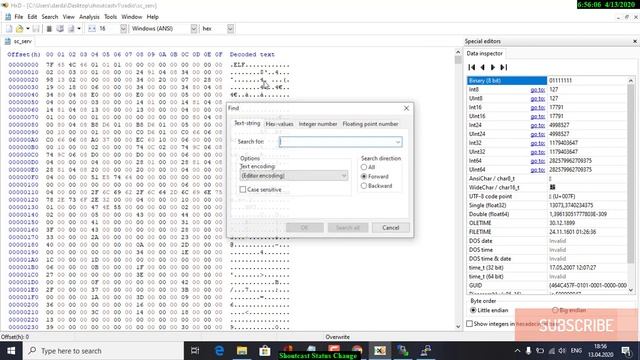
Task: Select the Binary (8 bit) row
Action: tap(547, 80)
